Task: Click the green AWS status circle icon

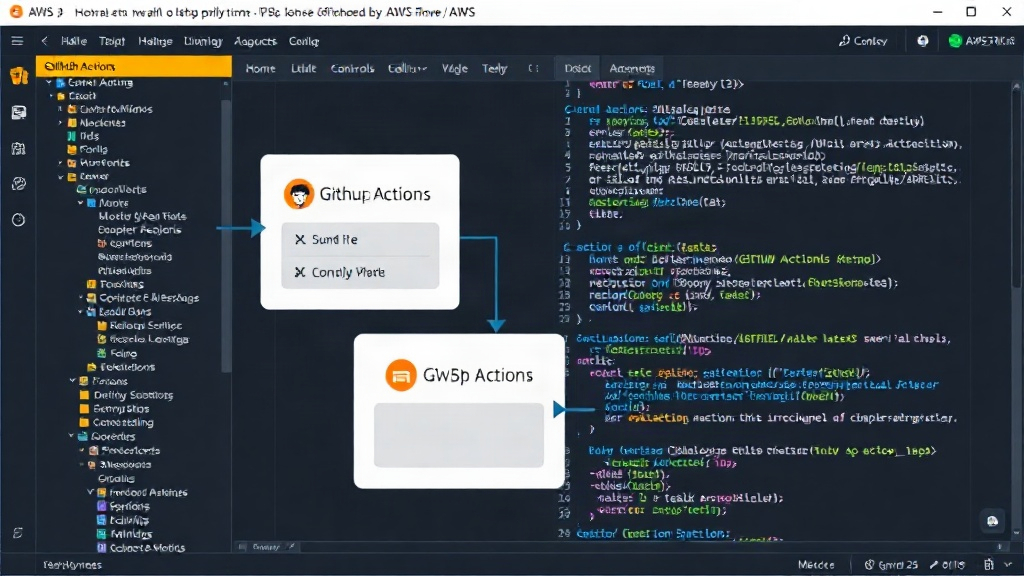Action: (955, 41)
